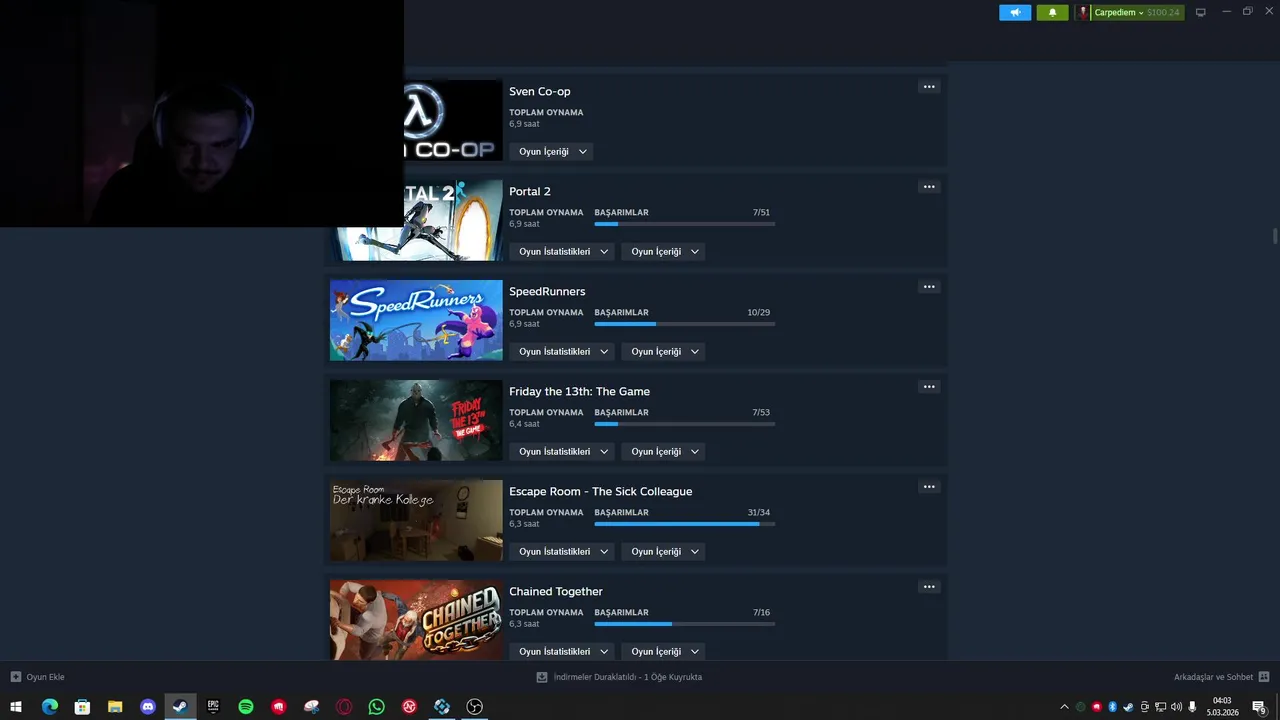Viewport: 1280px width, 720px height.
Task: Open downloads status İndirmeler Duraklatıldı
Action: point(619,677)
